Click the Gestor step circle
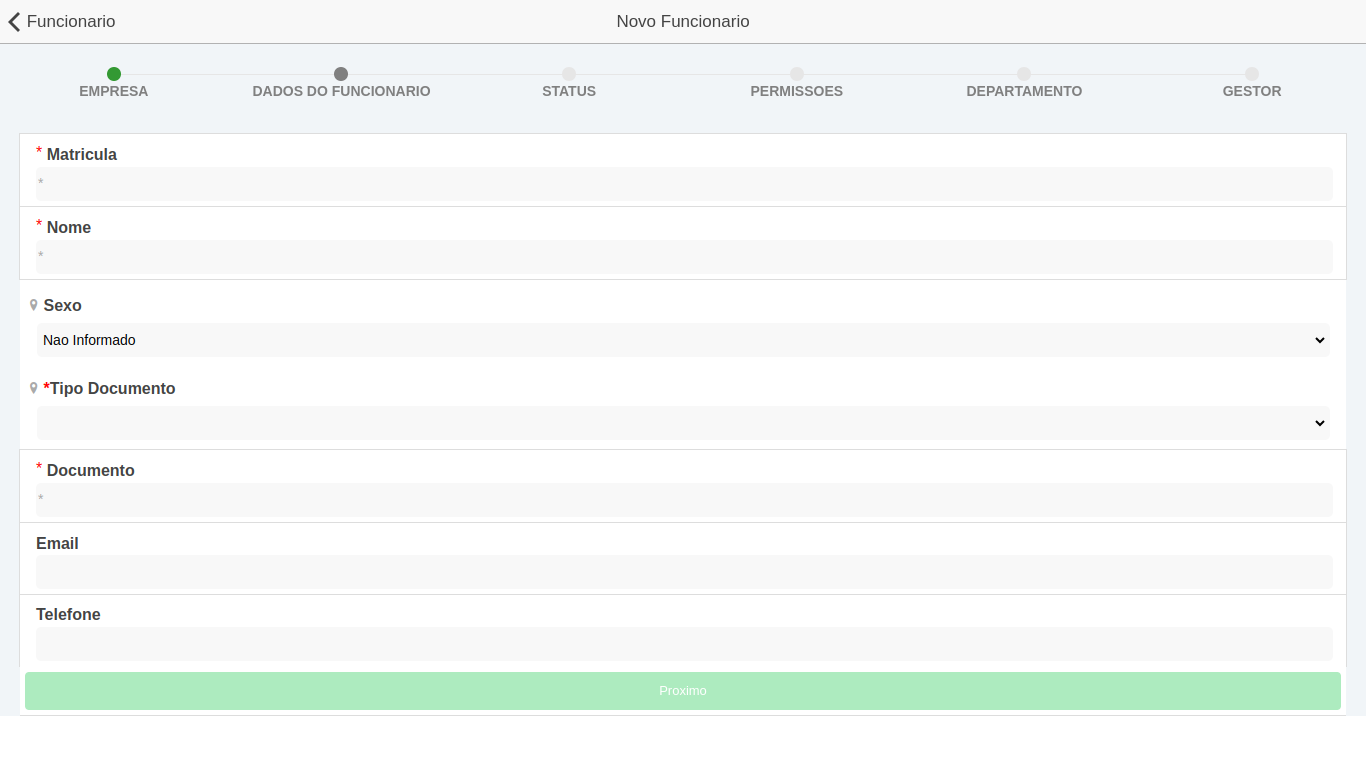 click(1252, 74)
